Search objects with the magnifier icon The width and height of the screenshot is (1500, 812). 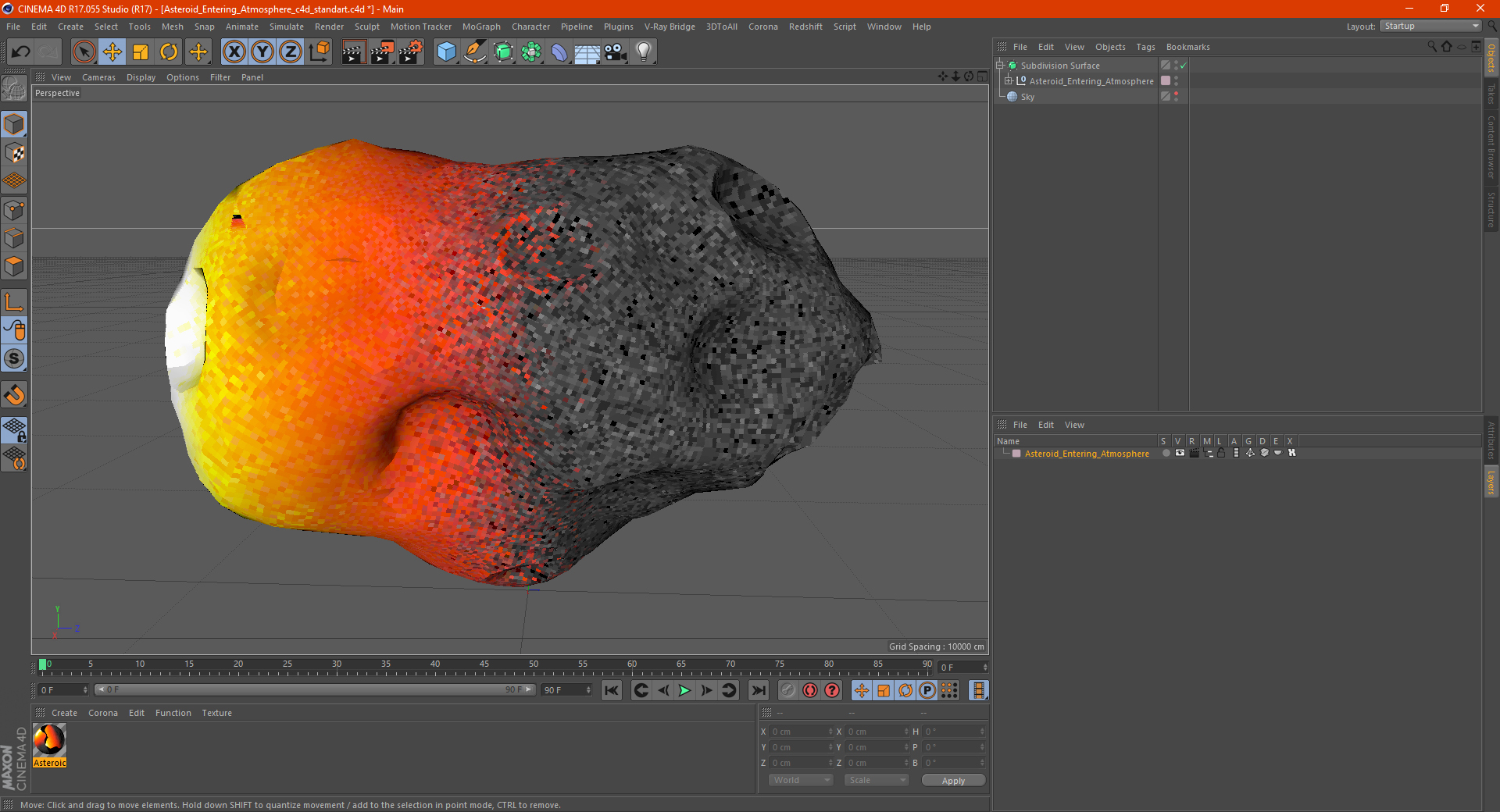(1431, 47)
